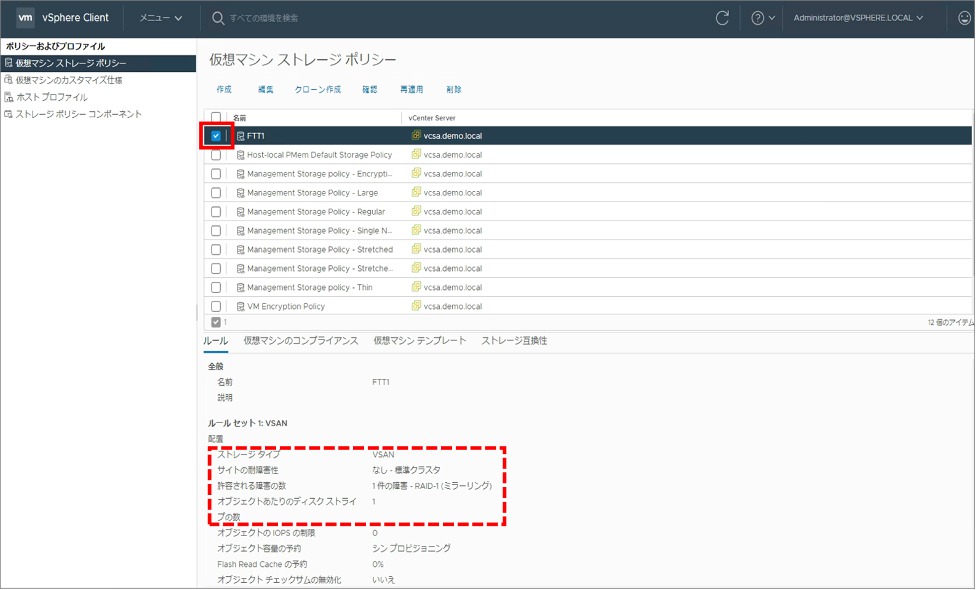
Task: Click the 1 件の障害 - RAID-1 value
Action: tap(432, 486)
